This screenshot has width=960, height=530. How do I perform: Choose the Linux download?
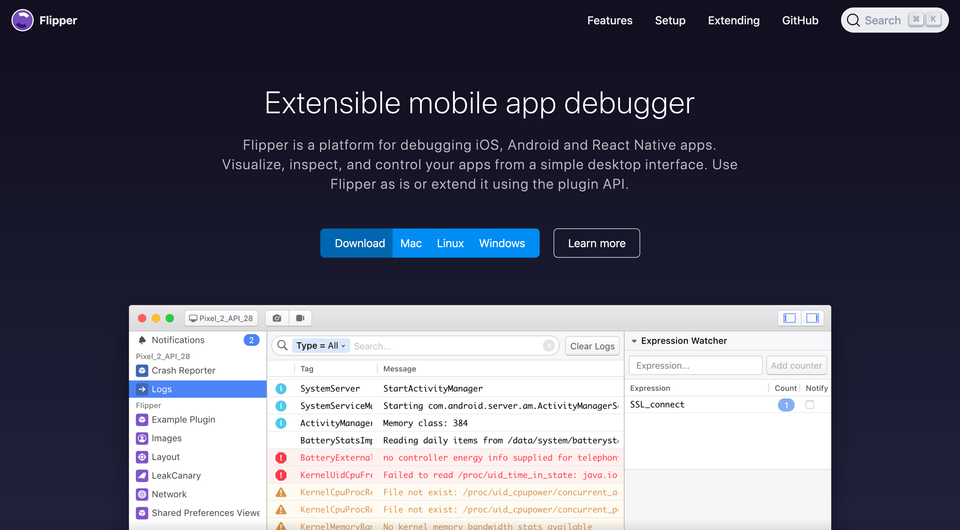[x=450, y=243]
